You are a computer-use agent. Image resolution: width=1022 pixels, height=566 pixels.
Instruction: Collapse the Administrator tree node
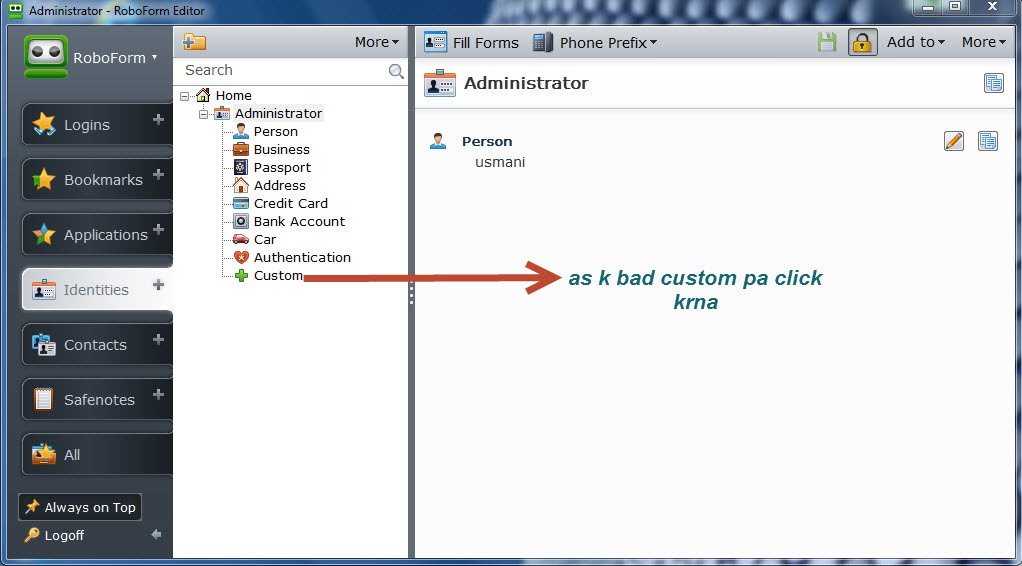coord(203,114)
